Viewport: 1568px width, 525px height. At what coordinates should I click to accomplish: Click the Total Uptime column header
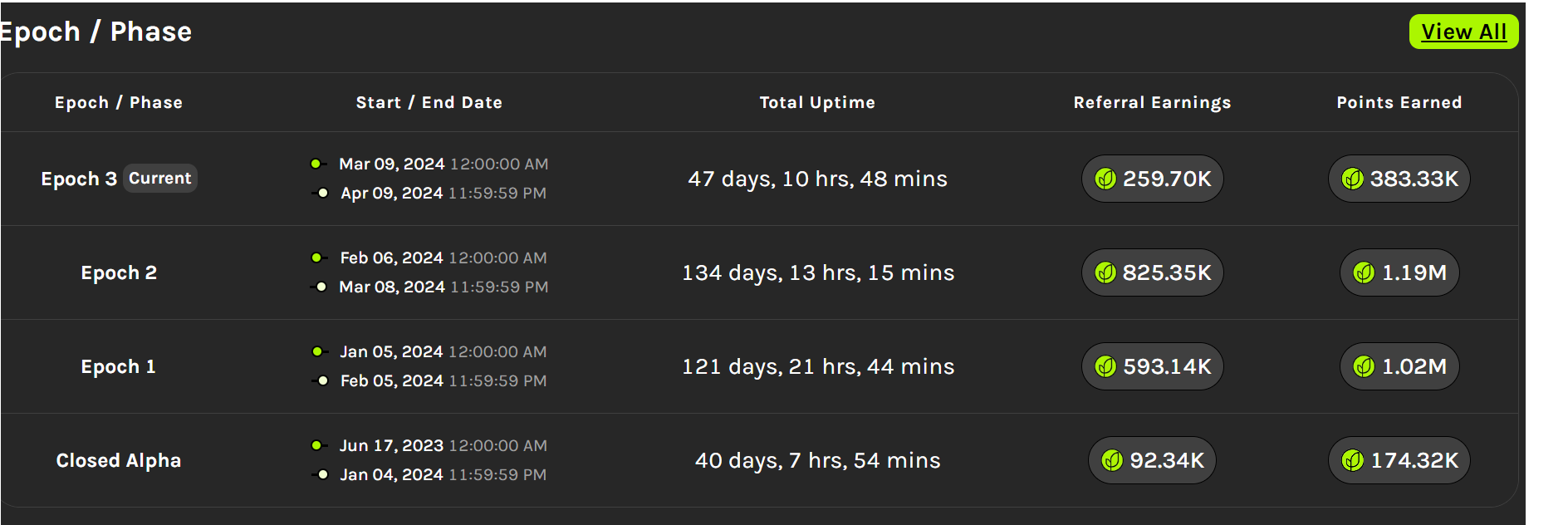click(817, 102)
